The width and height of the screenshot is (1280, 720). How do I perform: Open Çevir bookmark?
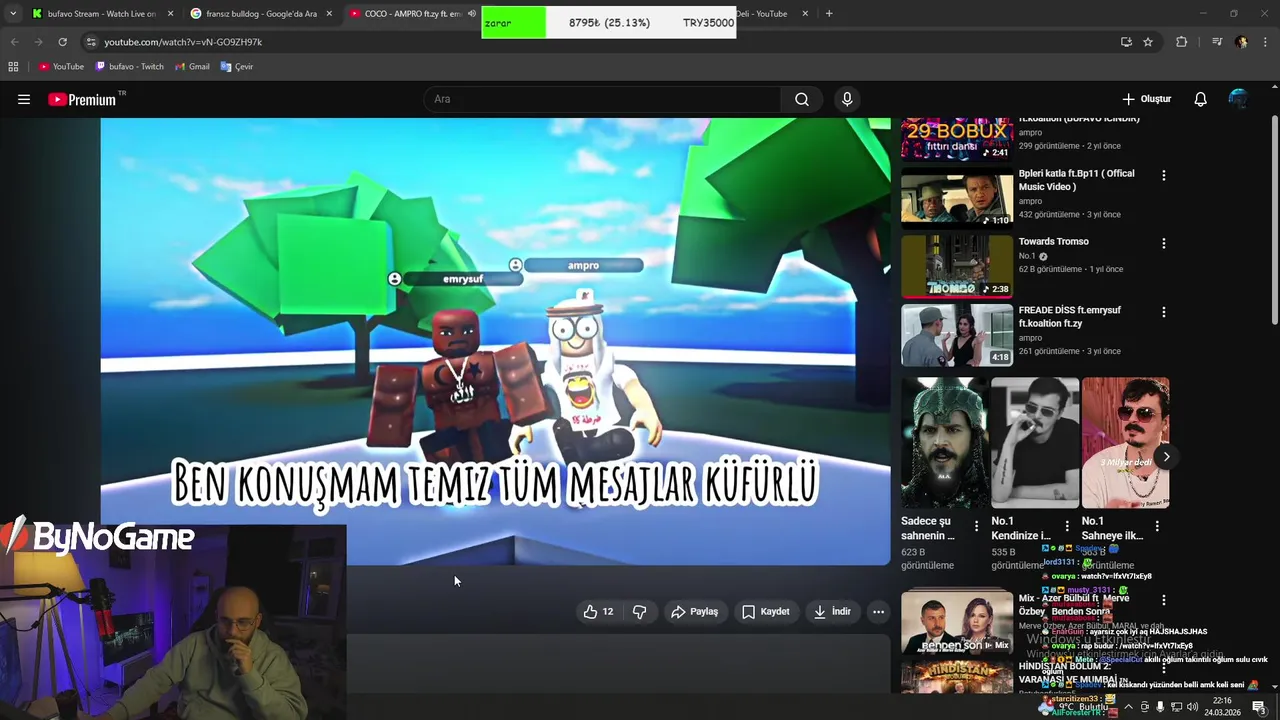pyautogui.click(x=237, y=66)
